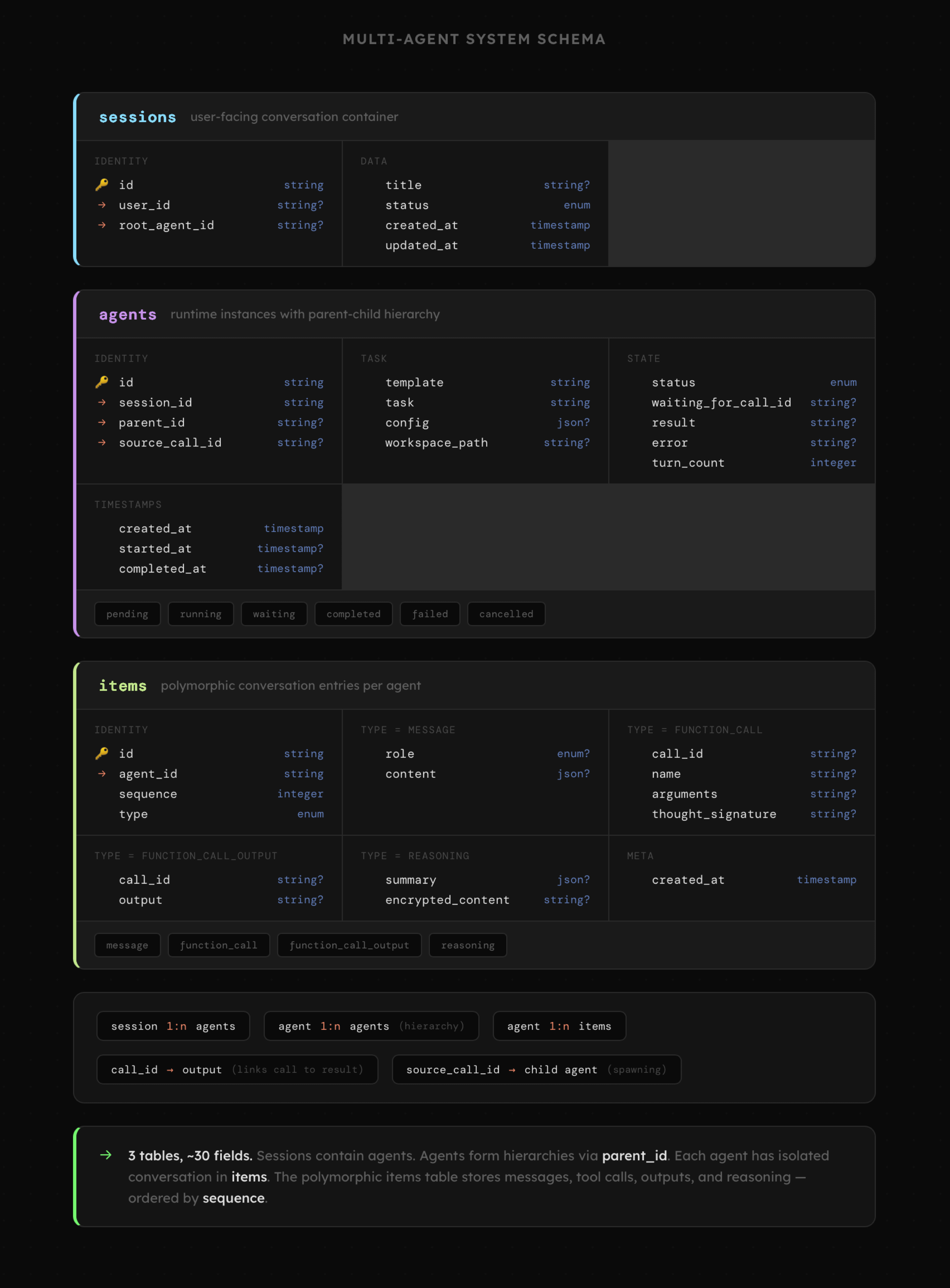The width and height of the screenshot is (950, 1288).
Task: Click the key icon beside items id
Action: 102,753
